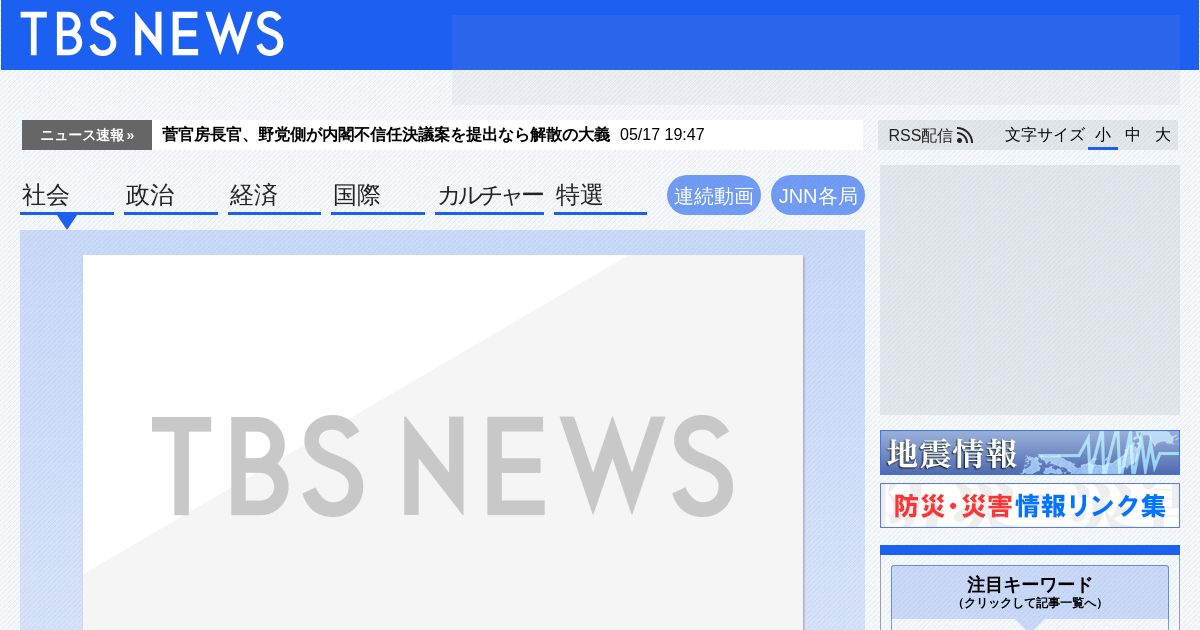This screenshot has width=1200, height=630.
Task: Click the main TBS NEWS video placeholder
Action: coord(443,442)
